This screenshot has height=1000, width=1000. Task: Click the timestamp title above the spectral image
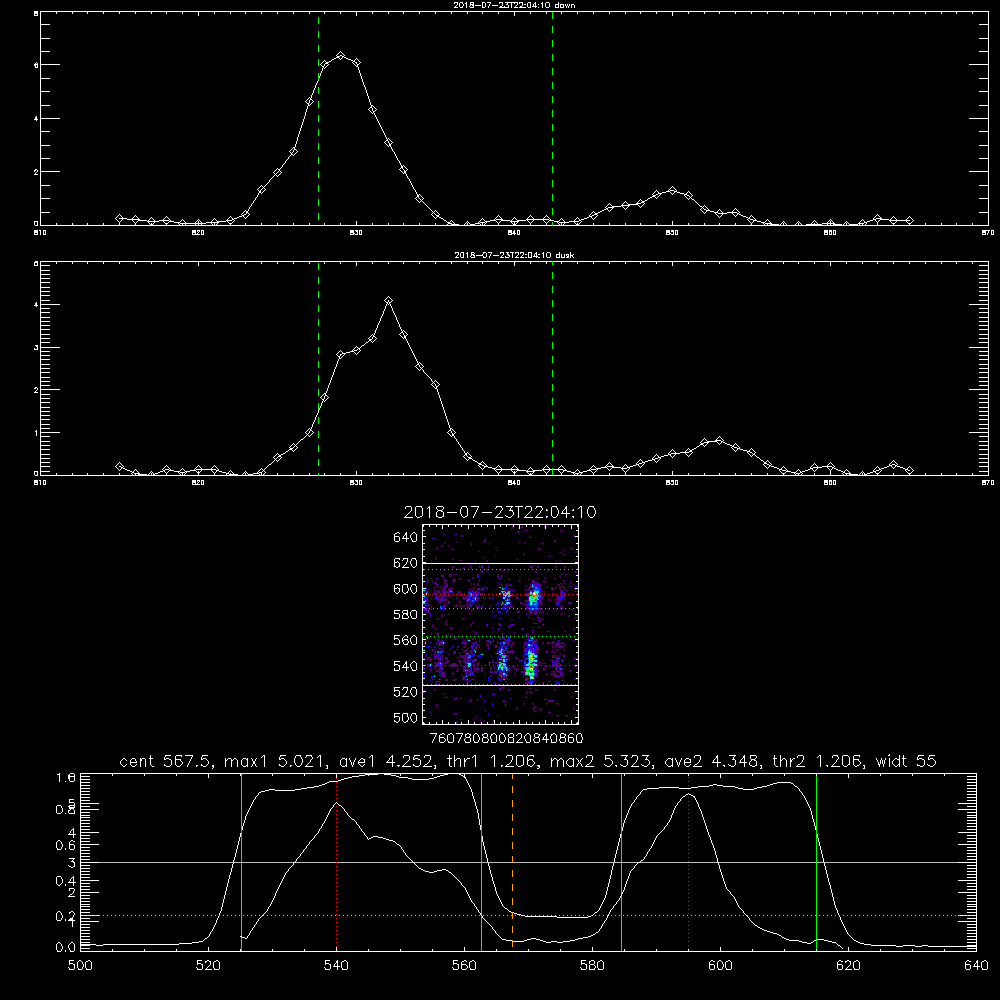click(x=500, y=512)
